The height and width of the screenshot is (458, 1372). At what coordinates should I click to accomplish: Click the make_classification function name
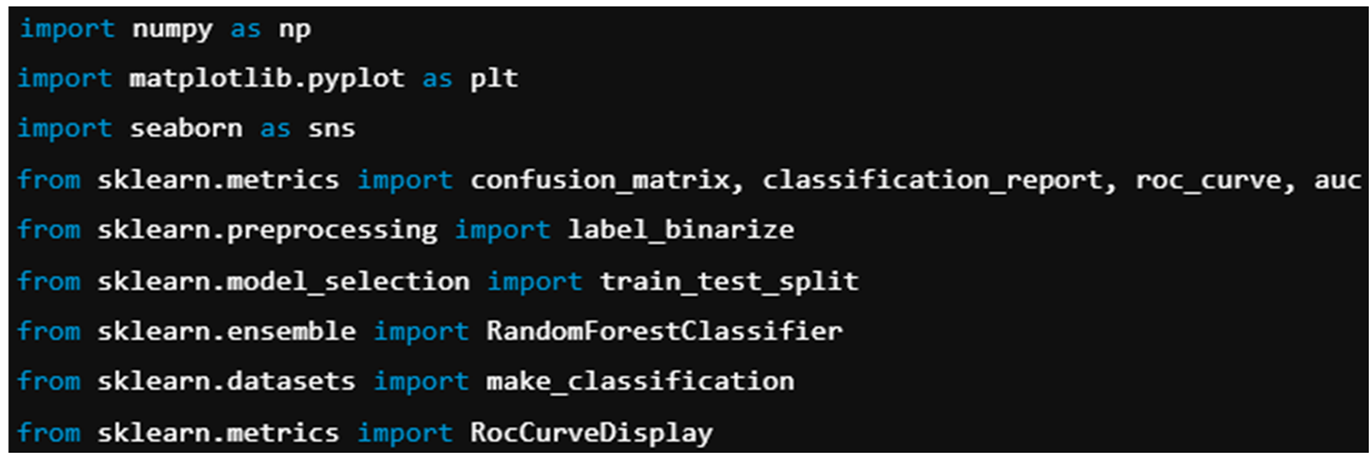640,382
